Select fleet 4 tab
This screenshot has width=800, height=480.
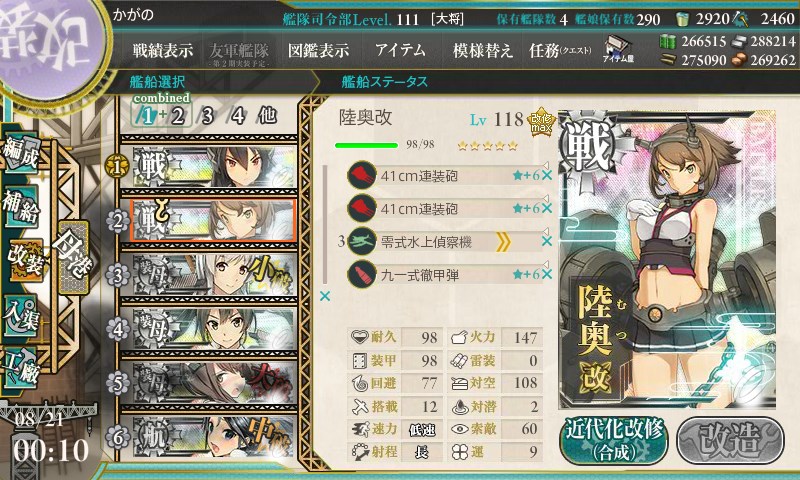pyautogui.click(x=238, y=116)
